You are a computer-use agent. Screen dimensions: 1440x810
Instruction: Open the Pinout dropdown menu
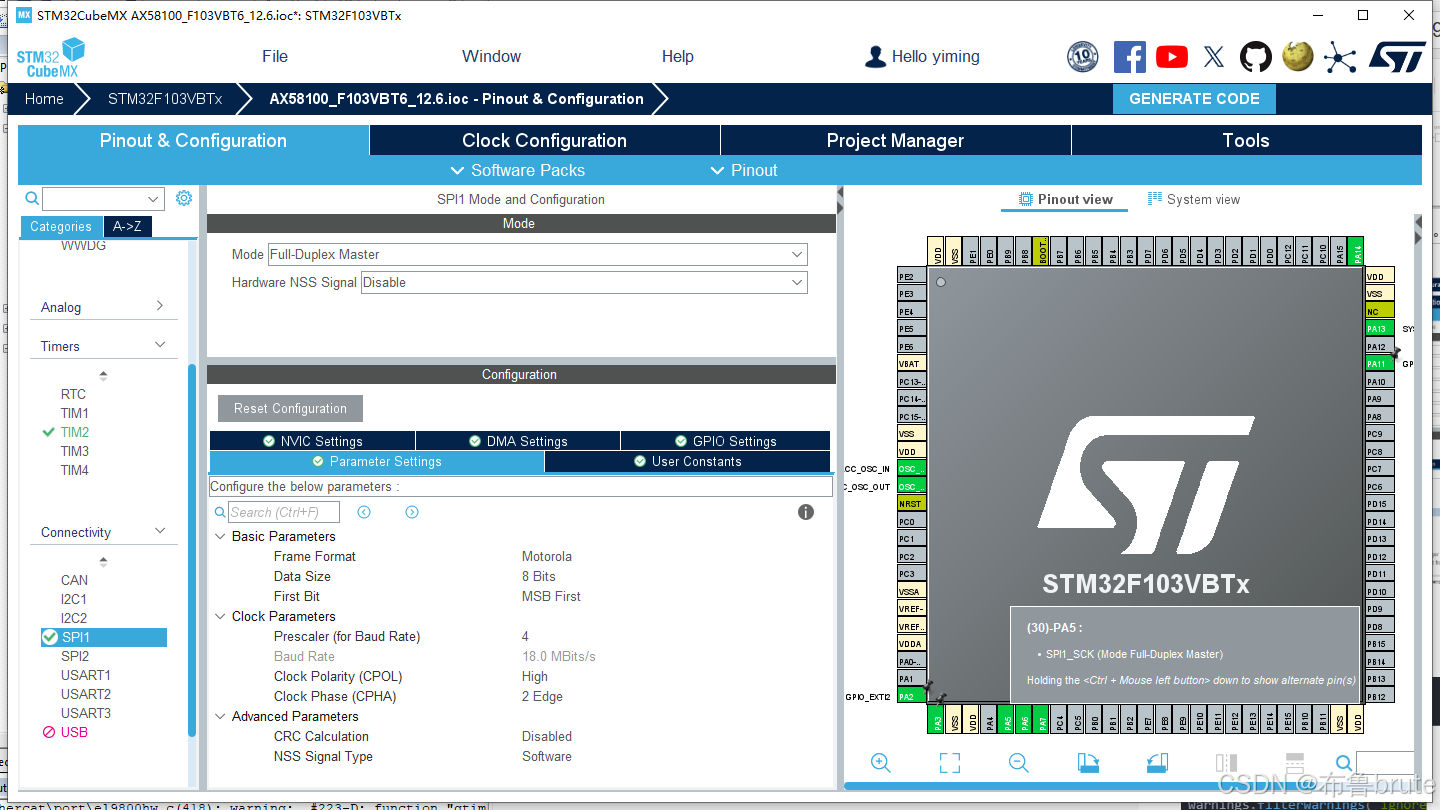[x=744, y=170]
